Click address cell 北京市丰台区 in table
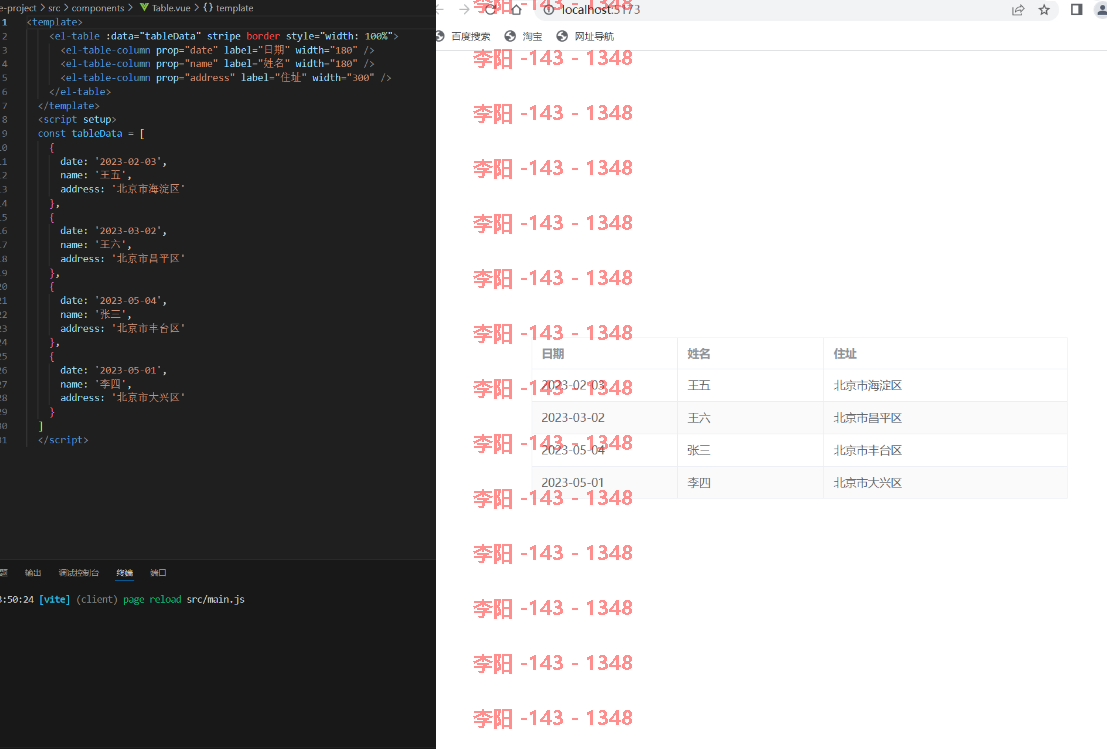This screenshot has width=1107, height=749. click(945, 450)
